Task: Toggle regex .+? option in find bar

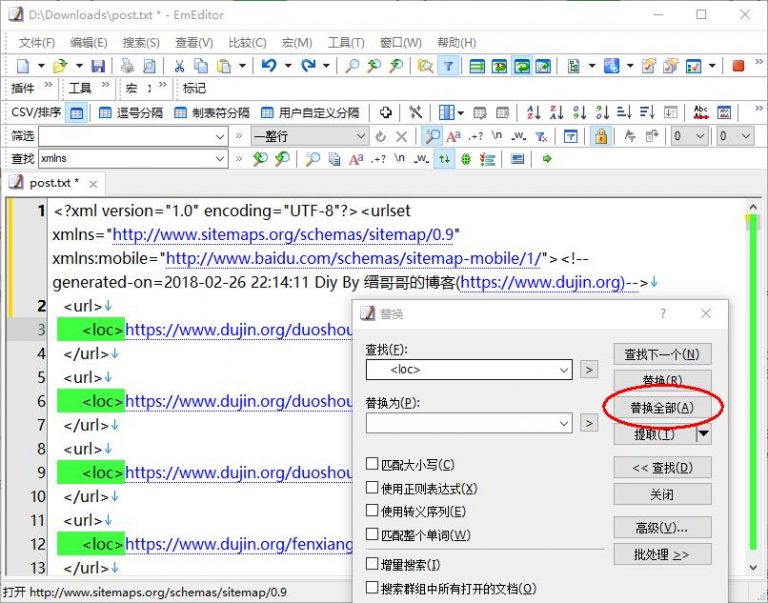Action: tap(379, 159)
